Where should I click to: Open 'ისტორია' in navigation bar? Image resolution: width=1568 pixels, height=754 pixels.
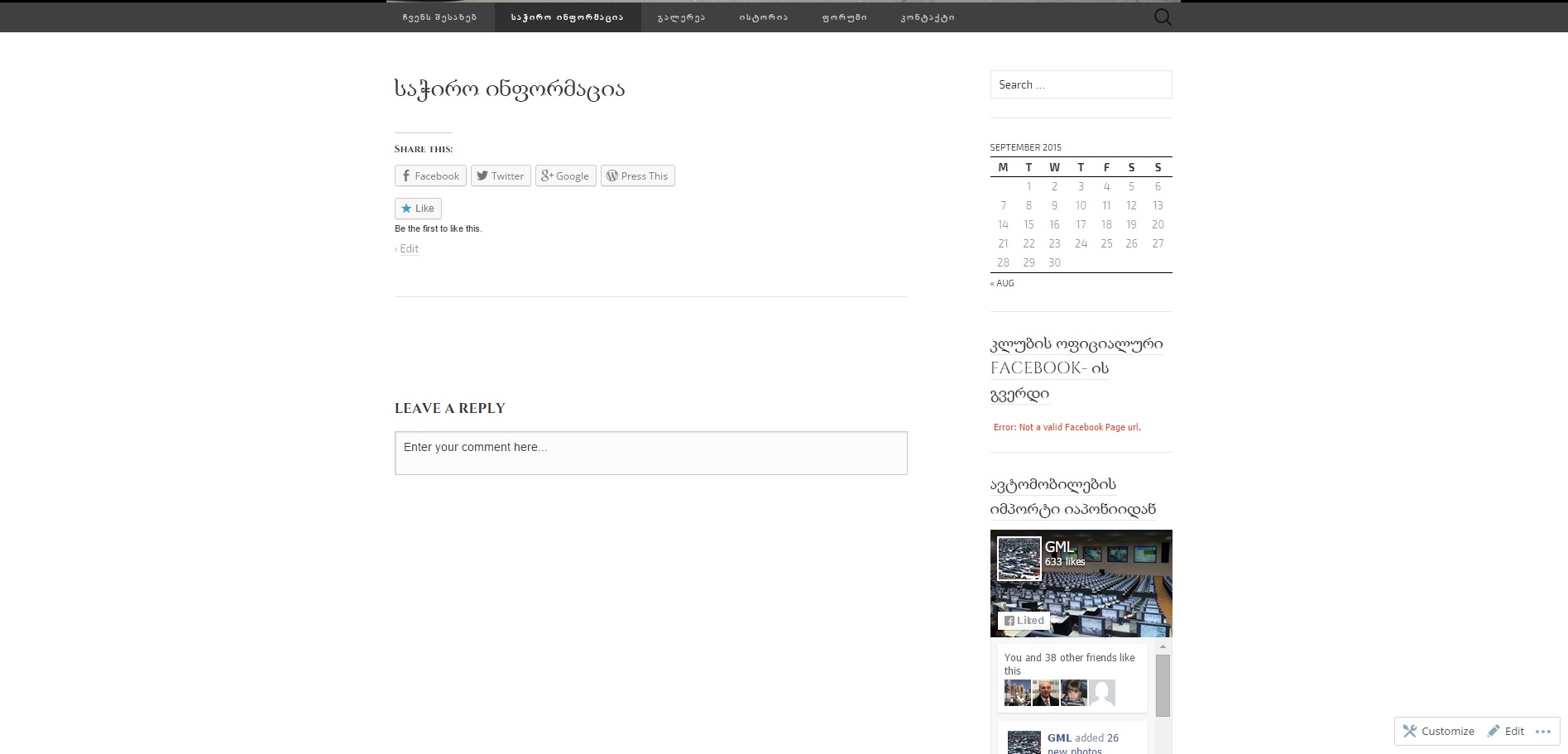pos(763,17)
